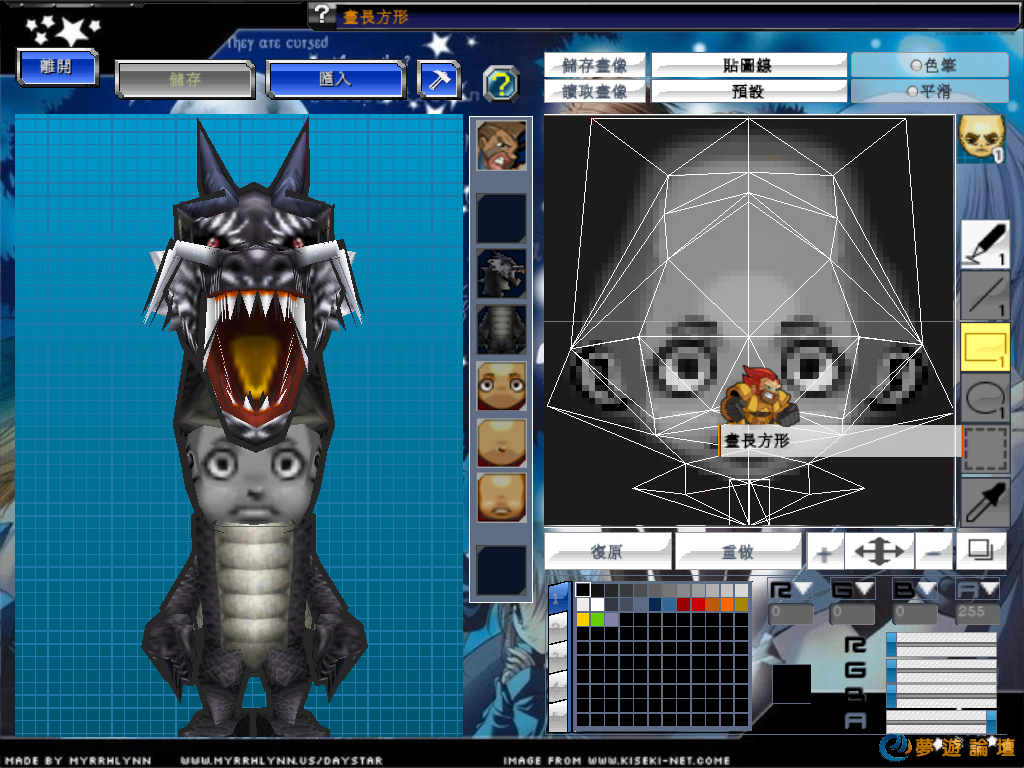The height and width of the screenshot is (768, 1024).
Task: Click the hammer tool button
Action: [x=438, y=80]
